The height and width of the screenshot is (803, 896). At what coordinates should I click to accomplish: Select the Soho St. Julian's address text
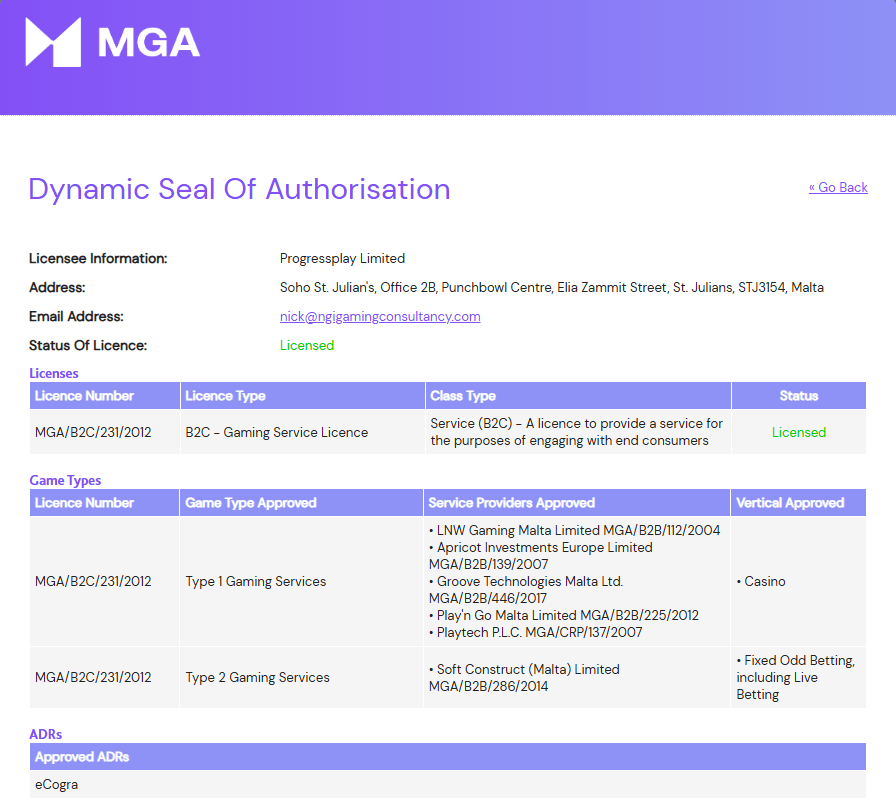[551, 287]
